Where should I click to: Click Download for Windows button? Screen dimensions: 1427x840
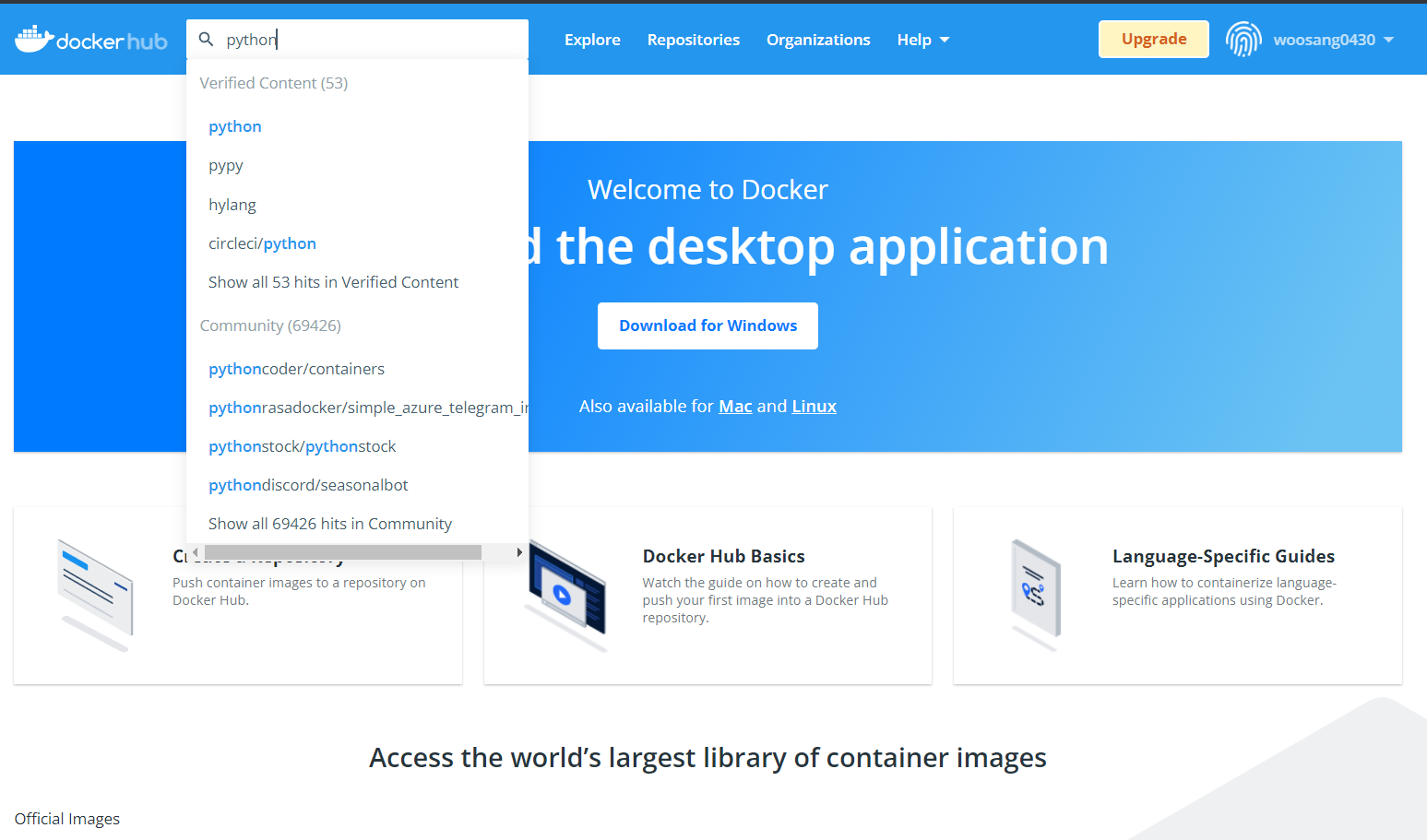coord(708,325)
